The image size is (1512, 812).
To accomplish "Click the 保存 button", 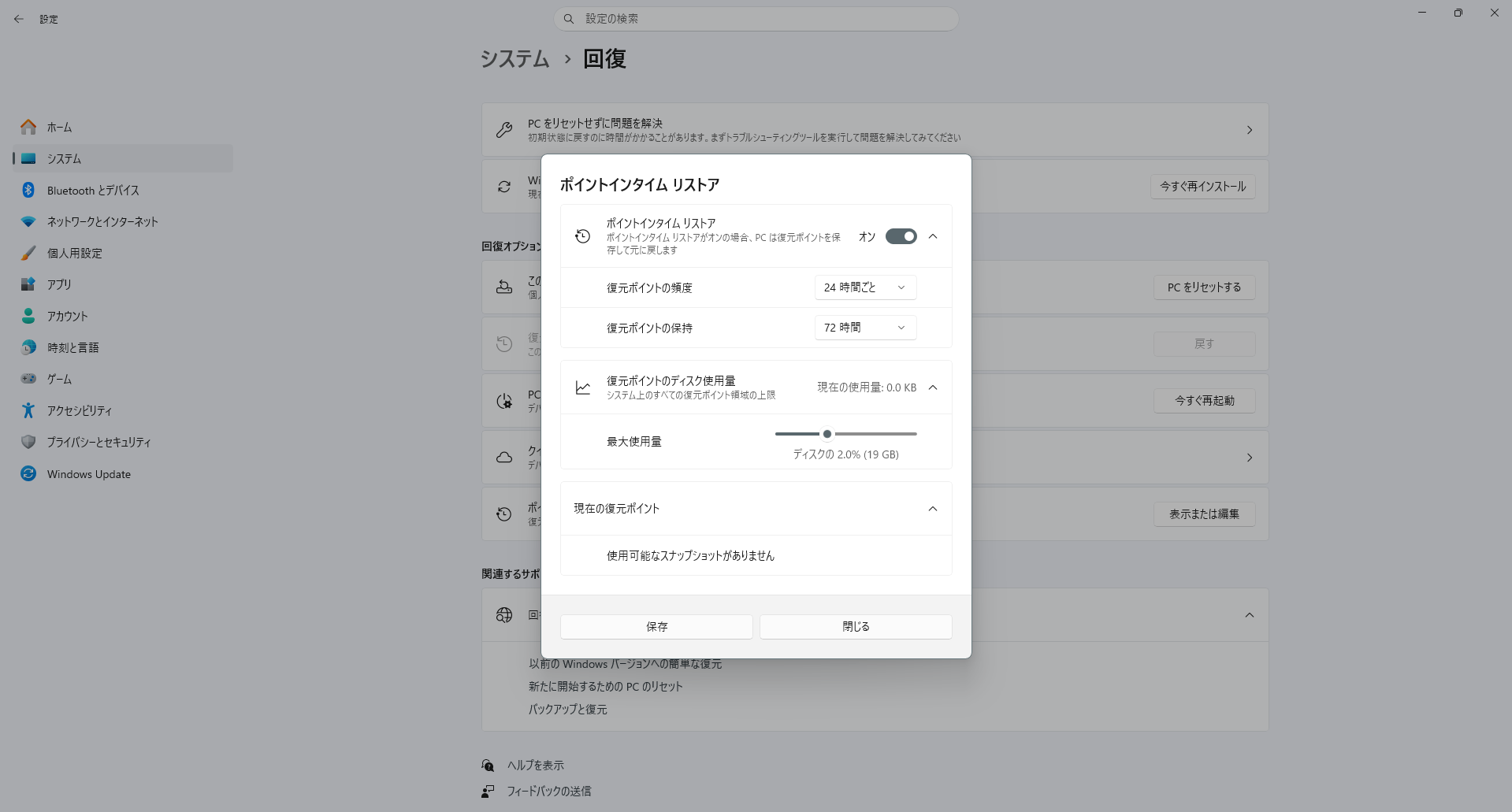I will coord(656,627).
